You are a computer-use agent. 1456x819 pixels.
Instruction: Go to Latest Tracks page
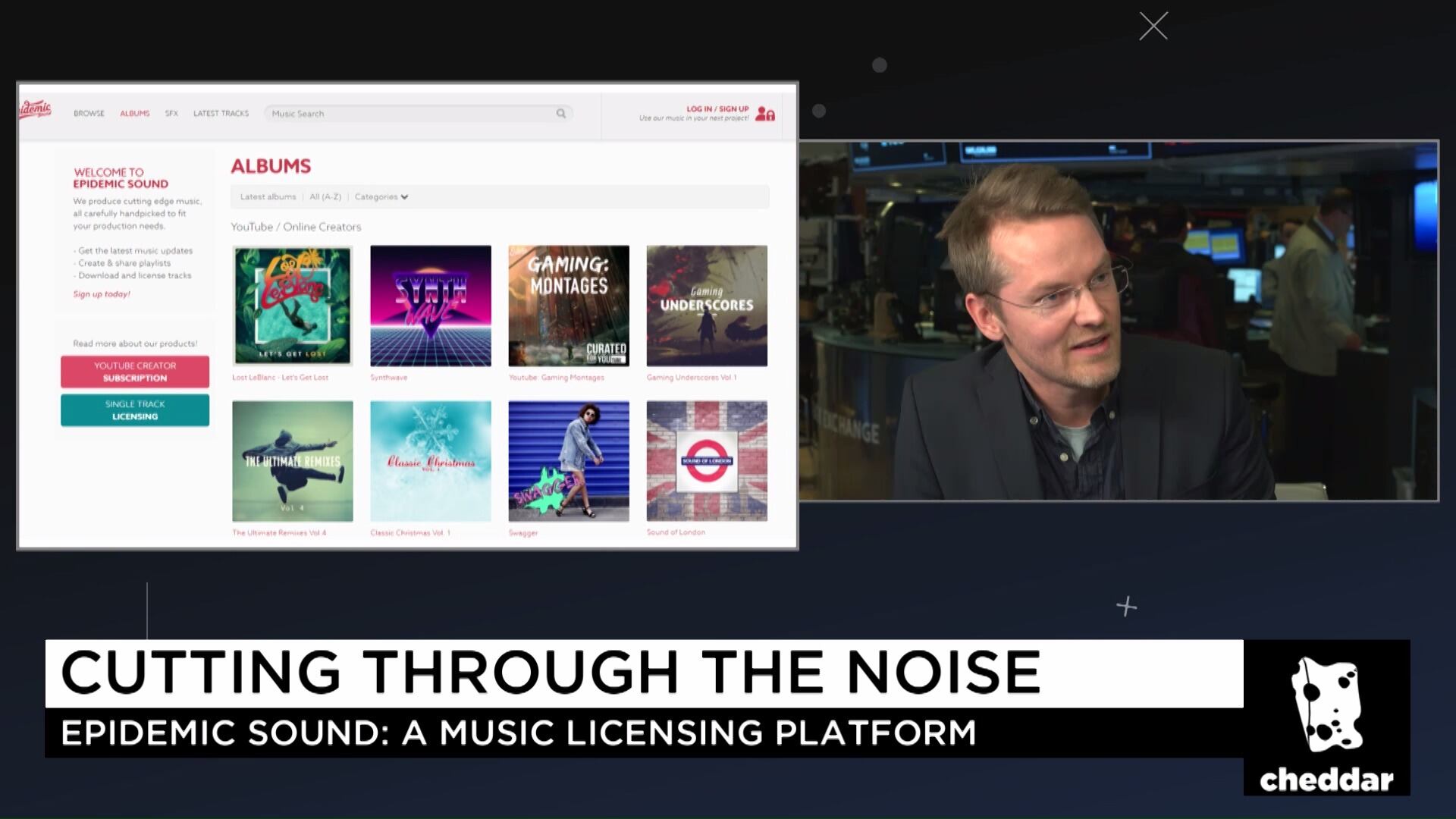[x=221, y=114]
